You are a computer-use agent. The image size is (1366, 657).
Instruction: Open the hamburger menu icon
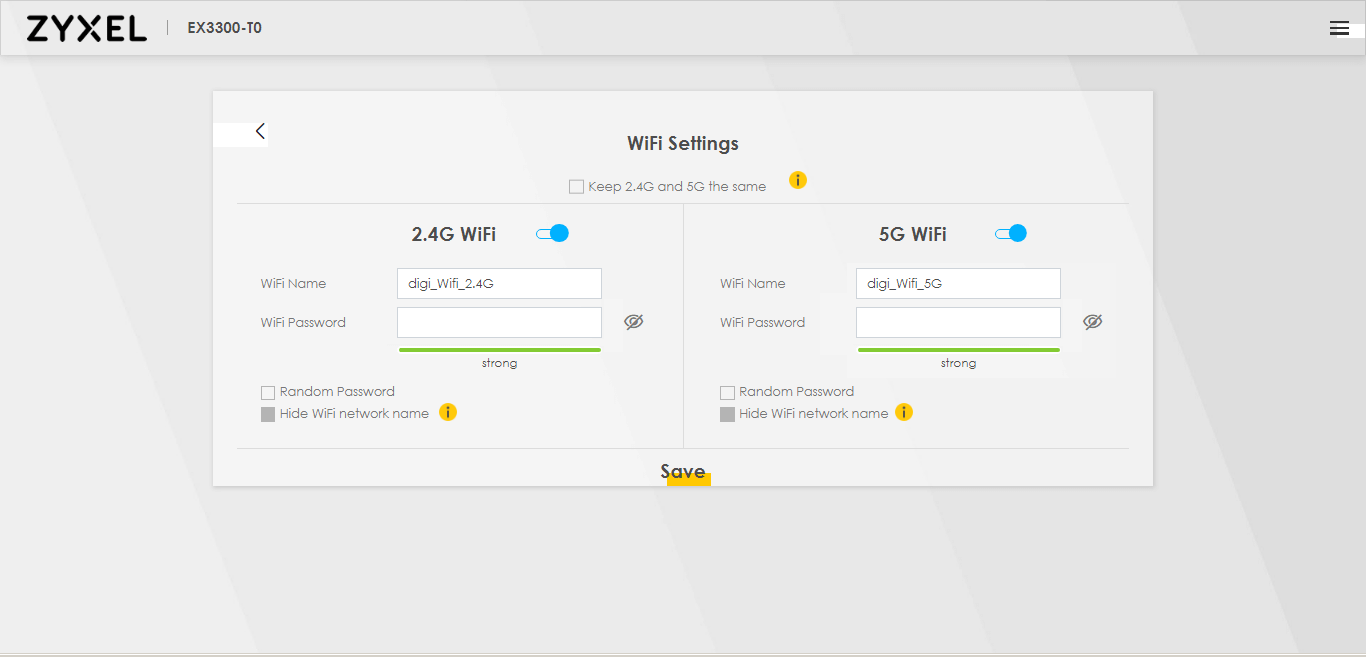pos(1339,29)
